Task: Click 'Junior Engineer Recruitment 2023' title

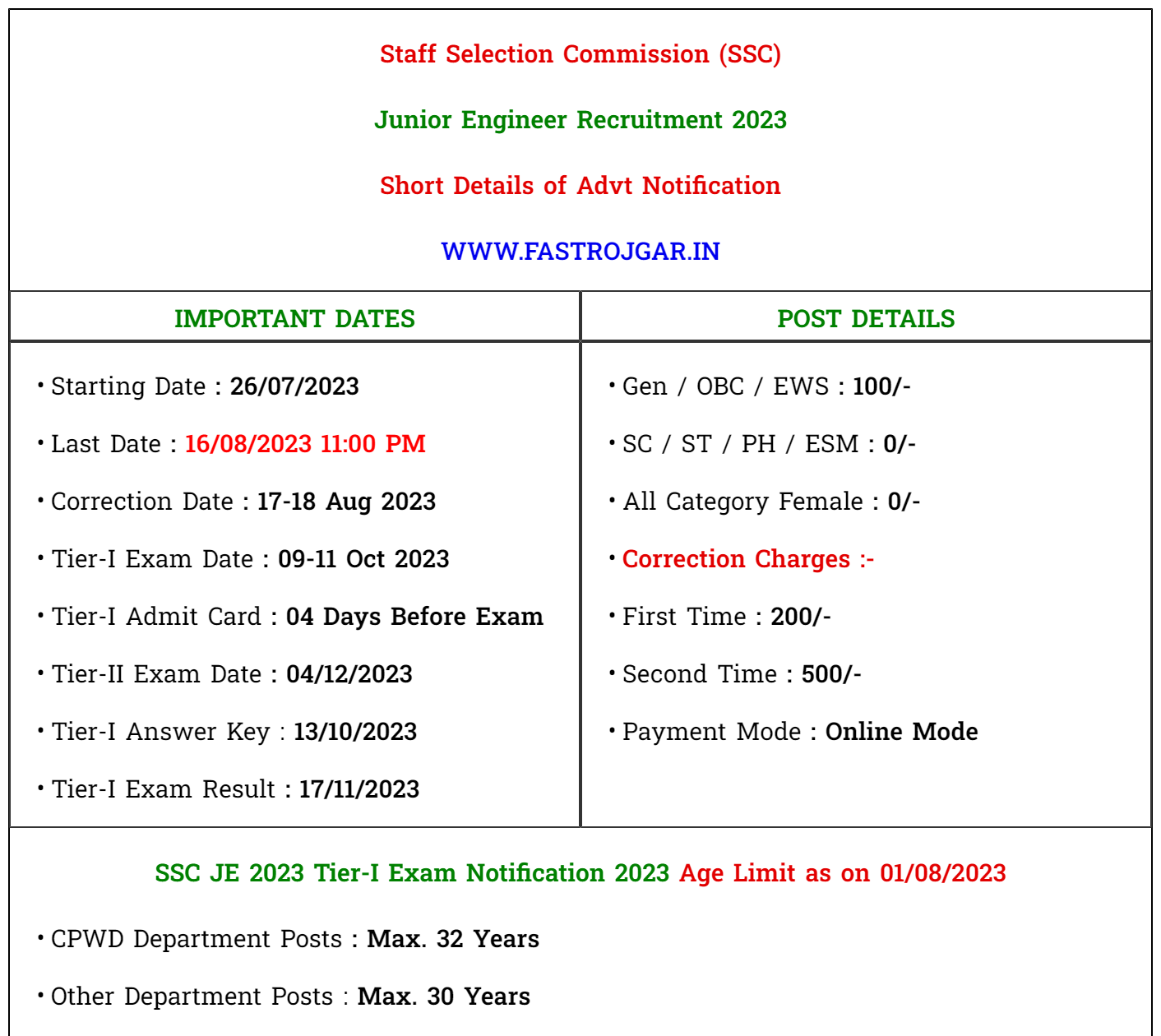Action: 580,120
